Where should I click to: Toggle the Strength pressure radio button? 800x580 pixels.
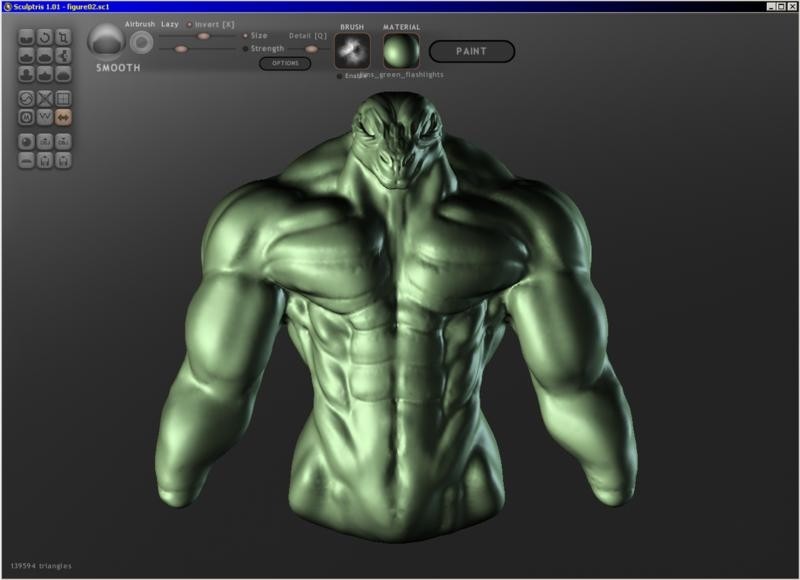coord(246,48)
